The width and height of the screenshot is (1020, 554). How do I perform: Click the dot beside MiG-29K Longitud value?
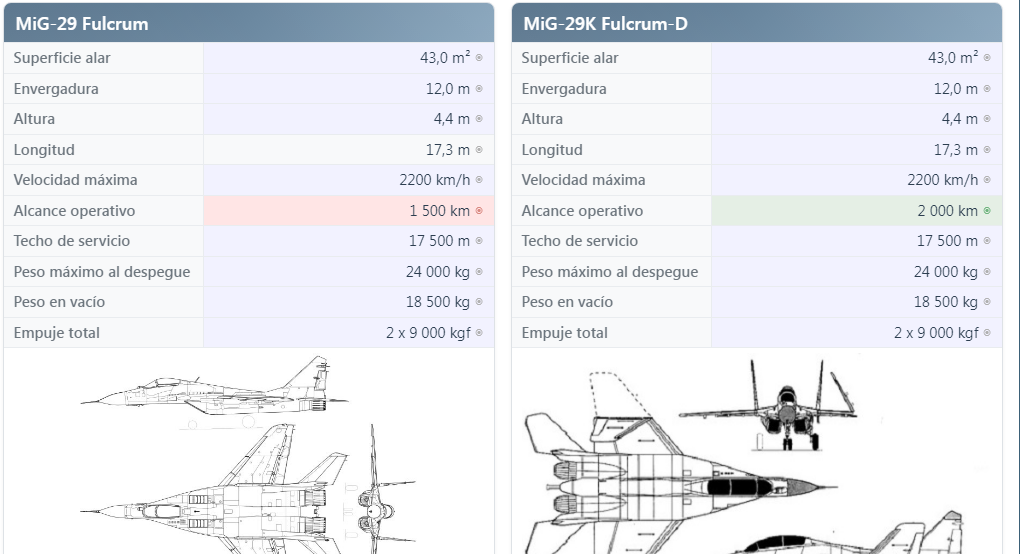tap(987, 150)
